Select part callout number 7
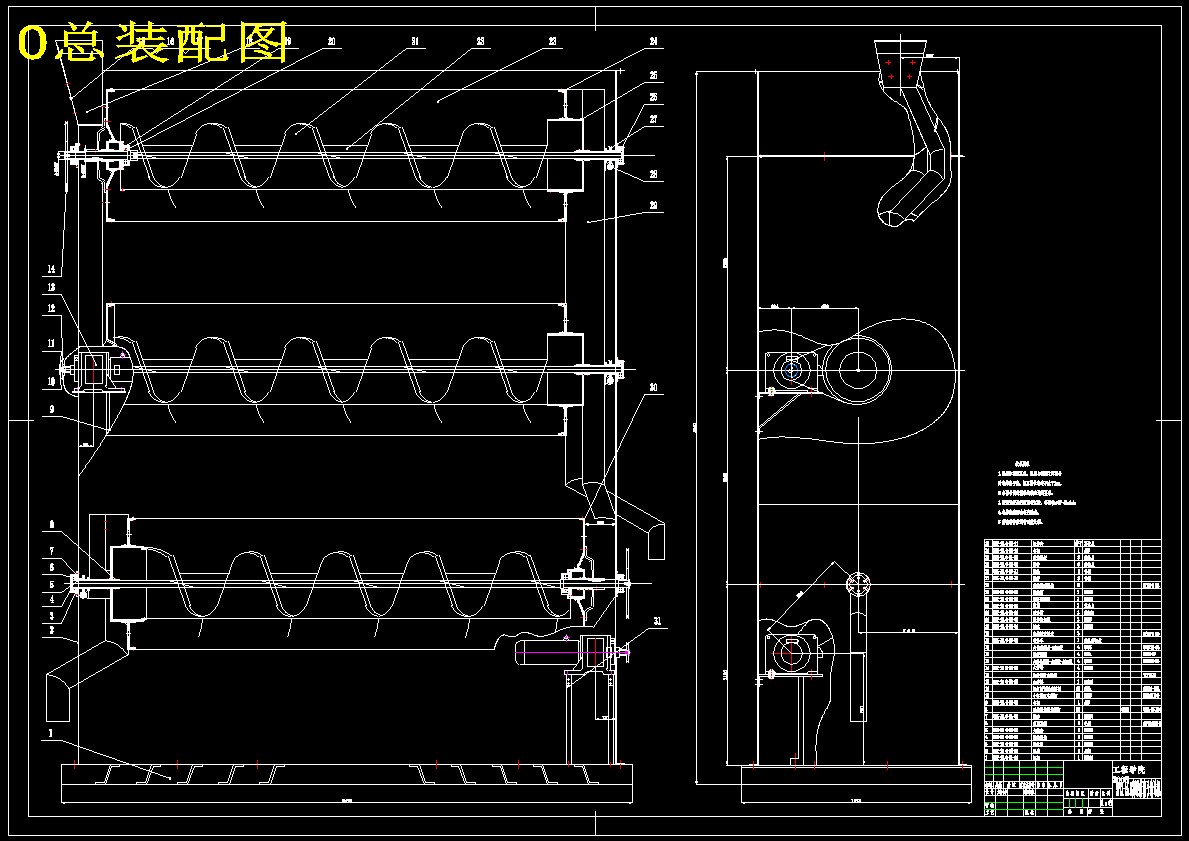Viewport: 1189px width, 841px height. (x=52, y=551)
